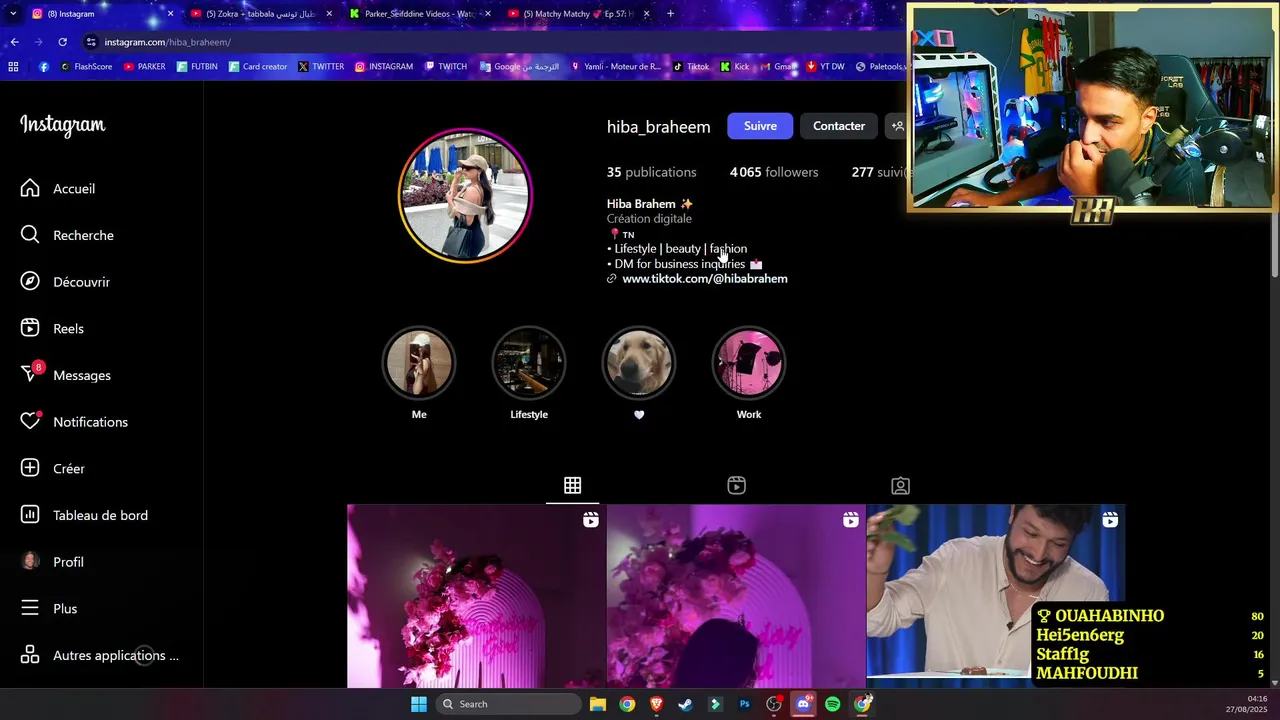
Task: Switch to Matchy Matchy Ep 57 tab
Action: point(577,14)
